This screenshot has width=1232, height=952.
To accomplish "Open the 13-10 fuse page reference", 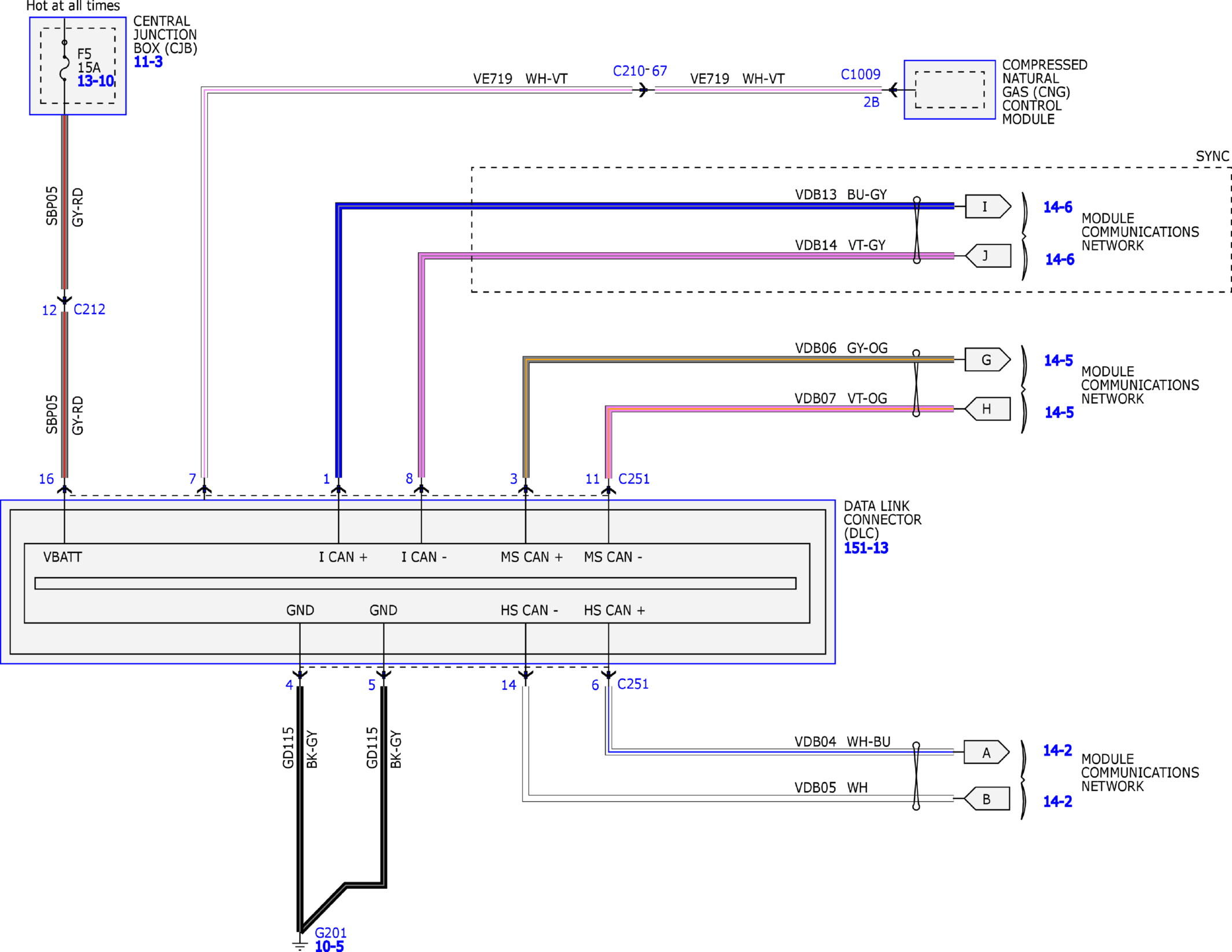I will tap(95, 81).
